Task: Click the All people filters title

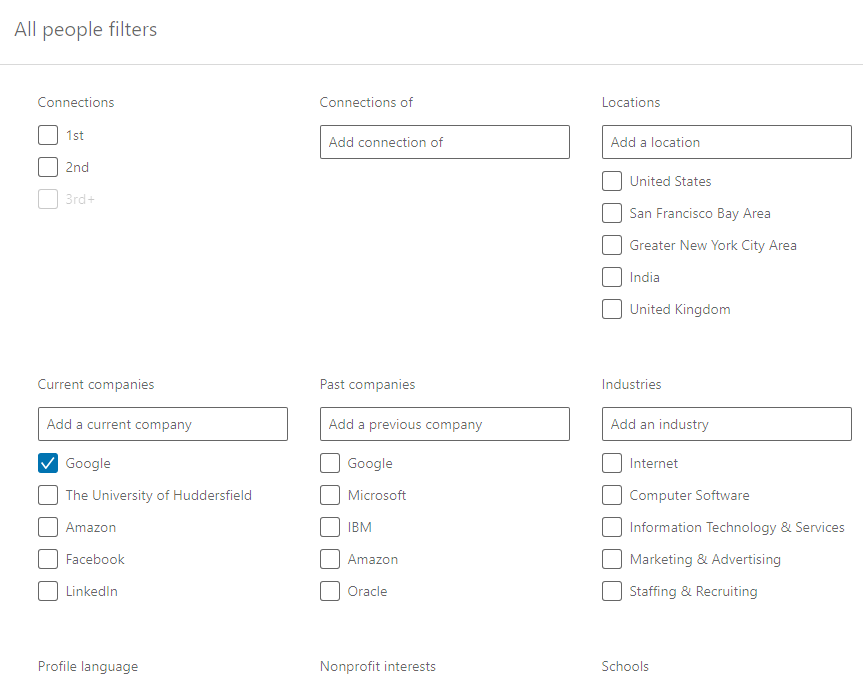Action: pos(86,30)
